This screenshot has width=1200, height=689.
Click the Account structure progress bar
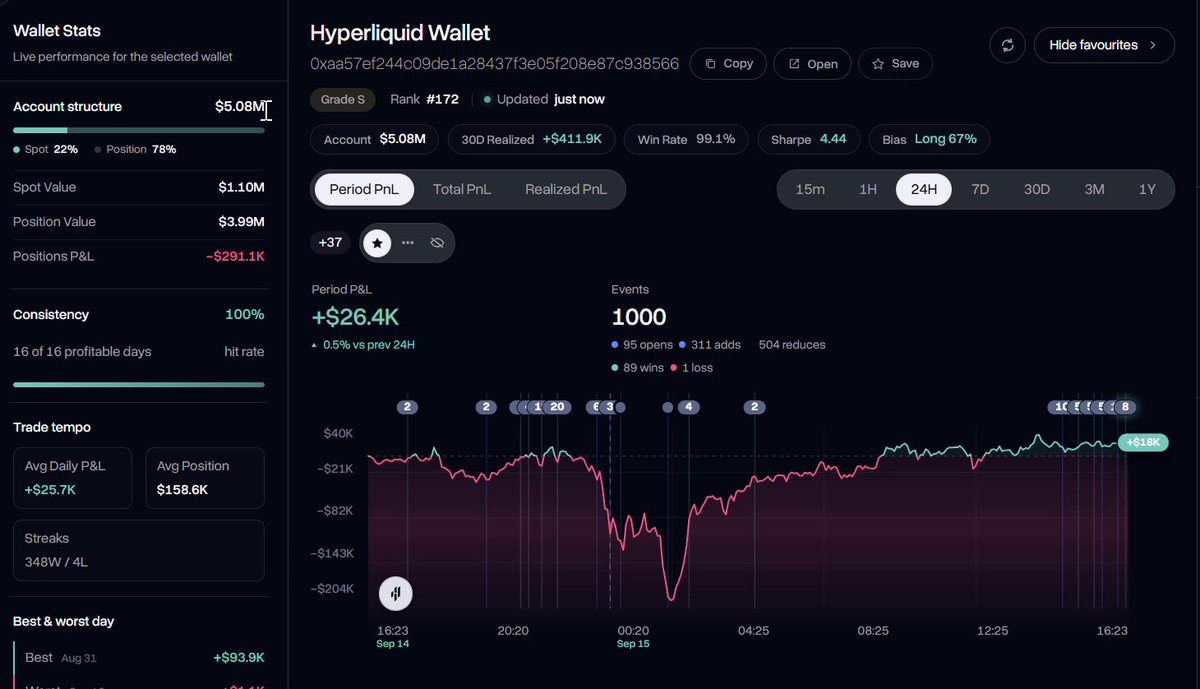139,130
